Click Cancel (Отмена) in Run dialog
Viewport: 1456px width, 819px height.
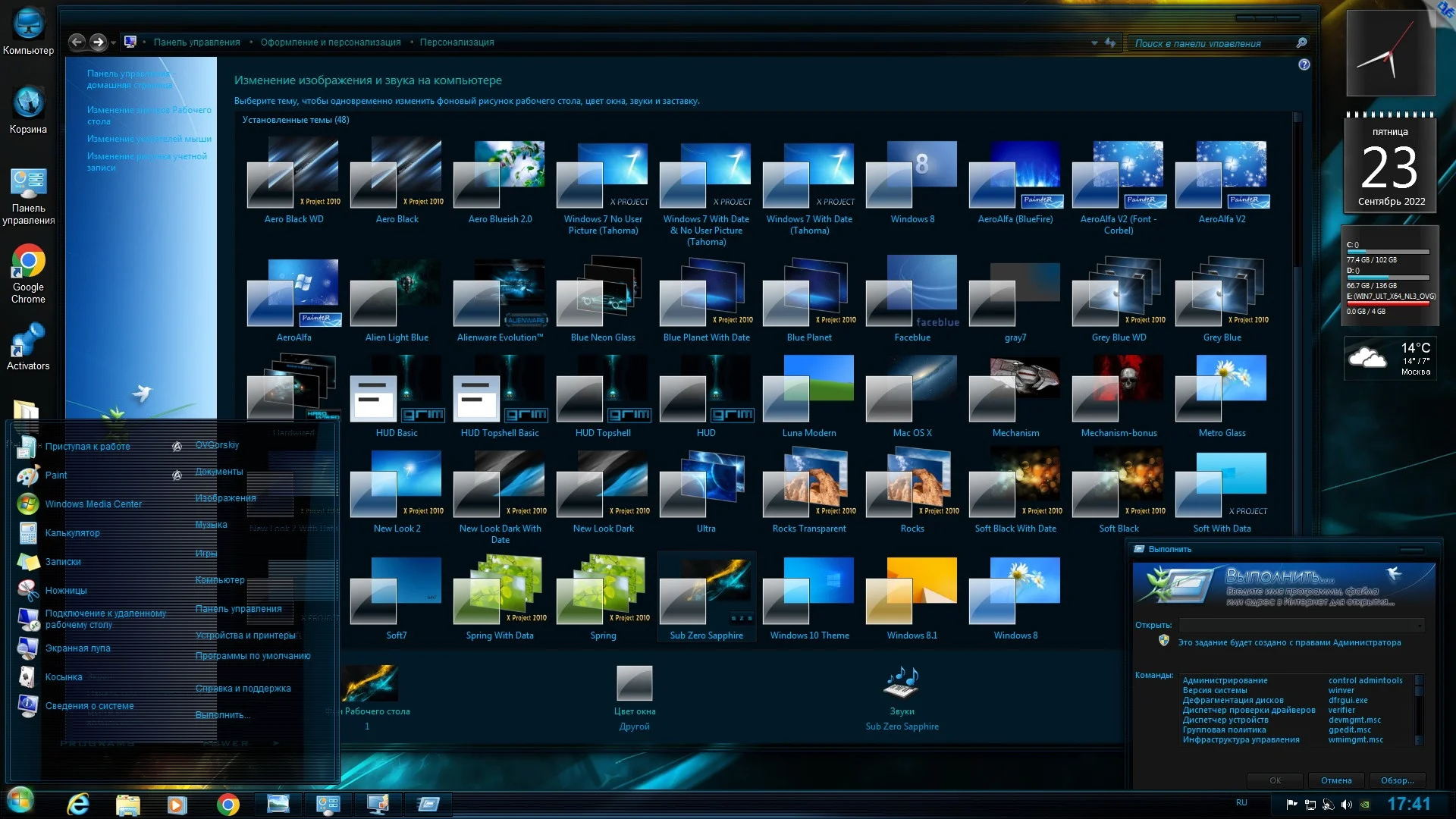[1335, 780]
